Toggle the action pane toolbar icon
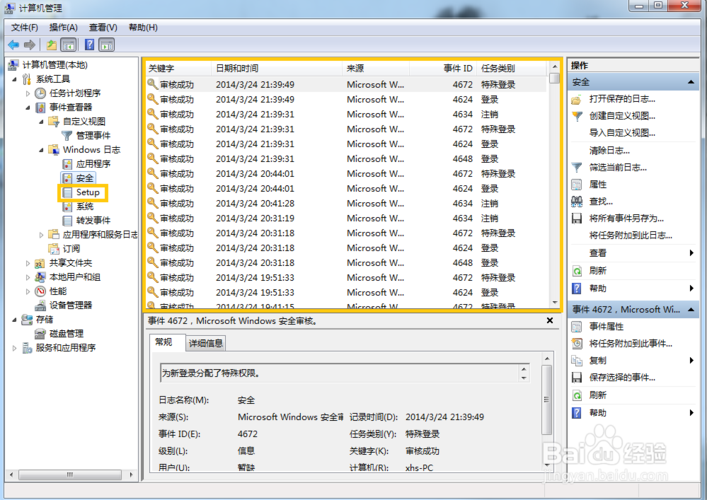The image size is (707, 500). coord(107,45)
